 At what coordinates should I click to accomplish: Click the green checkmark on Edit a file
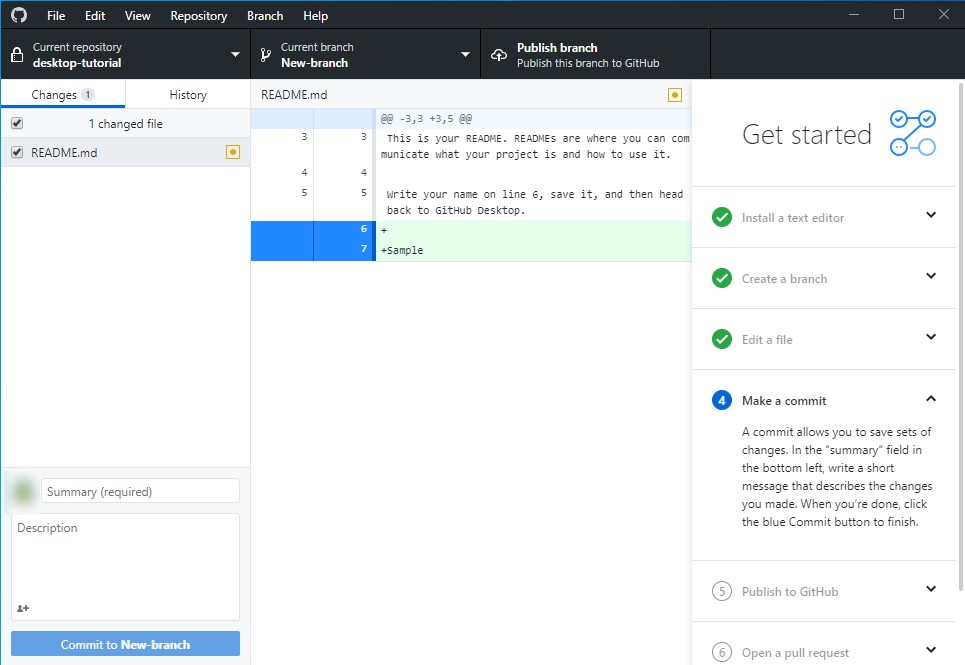tap(721, 339)
